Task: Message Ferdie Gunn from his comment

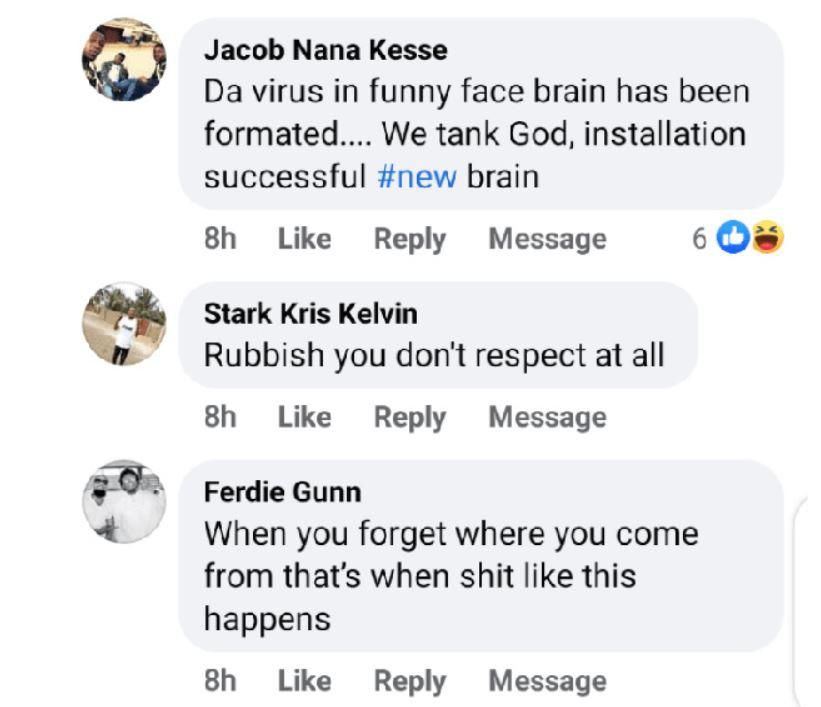Action: pyautogui.click(x=547, y=681)
